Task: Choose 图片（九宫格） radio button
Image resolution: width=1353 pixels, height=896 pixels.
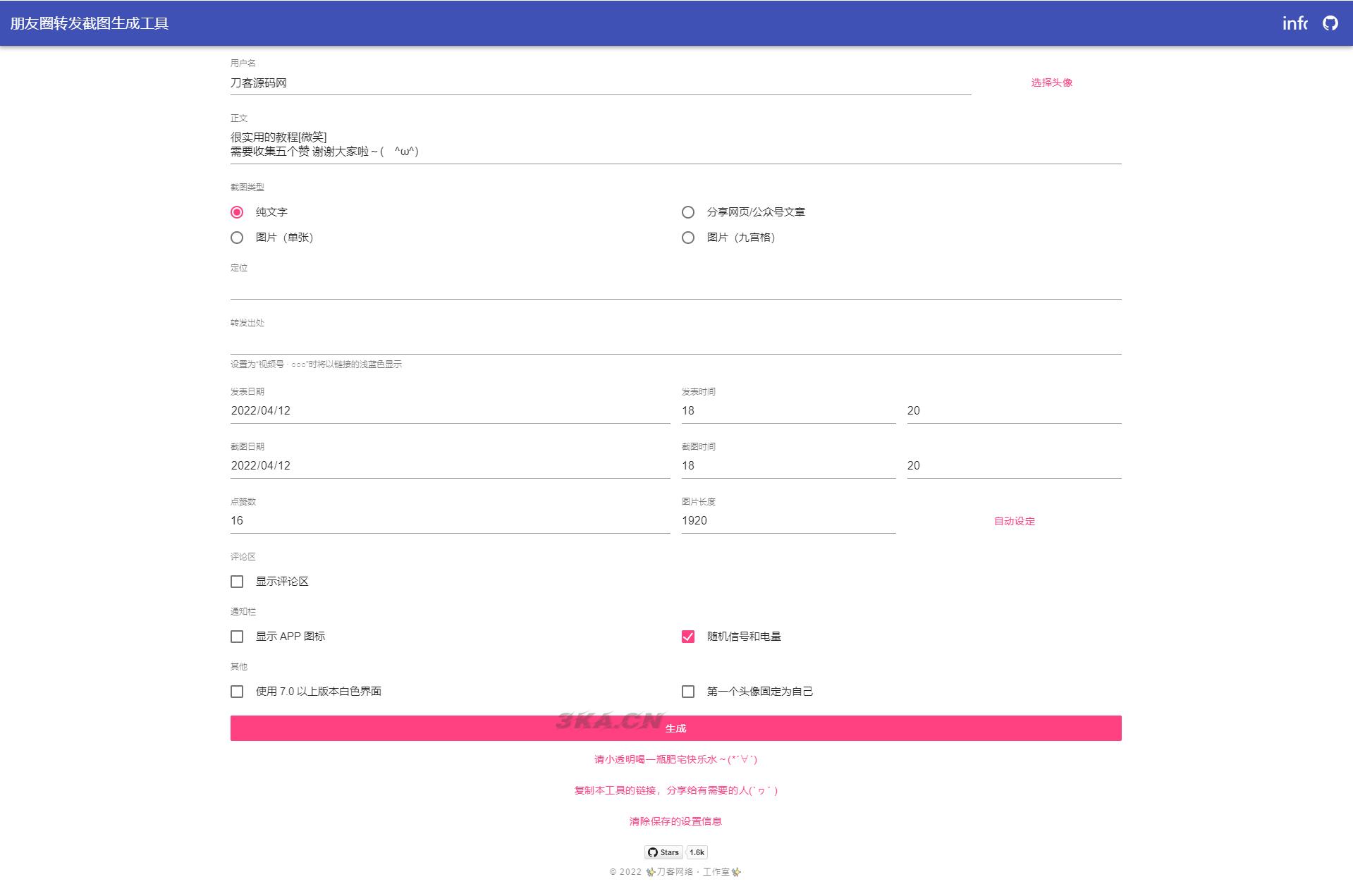Action: pyautogui.click(x=688, y=238)
